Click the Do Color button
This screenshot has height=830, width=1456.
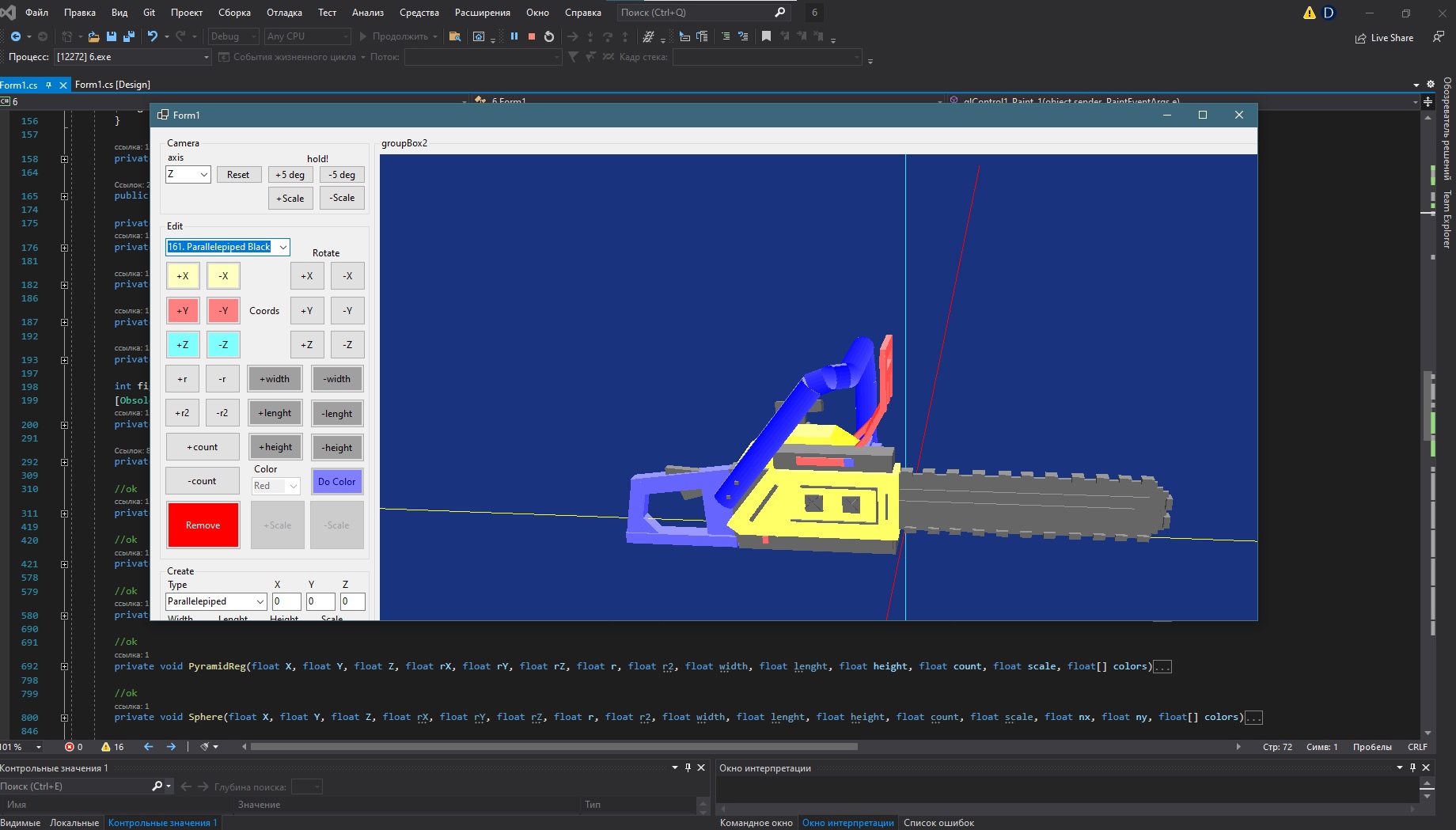click(x=336, y=481)
